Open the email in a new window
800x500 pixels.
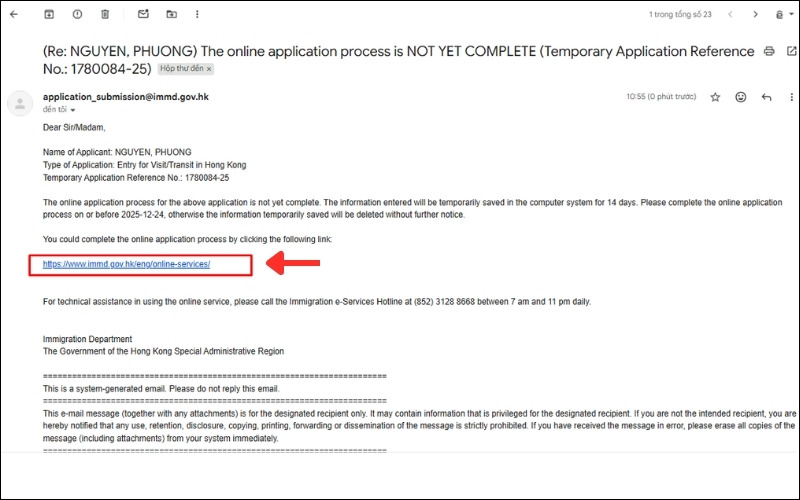click(791, 51)
